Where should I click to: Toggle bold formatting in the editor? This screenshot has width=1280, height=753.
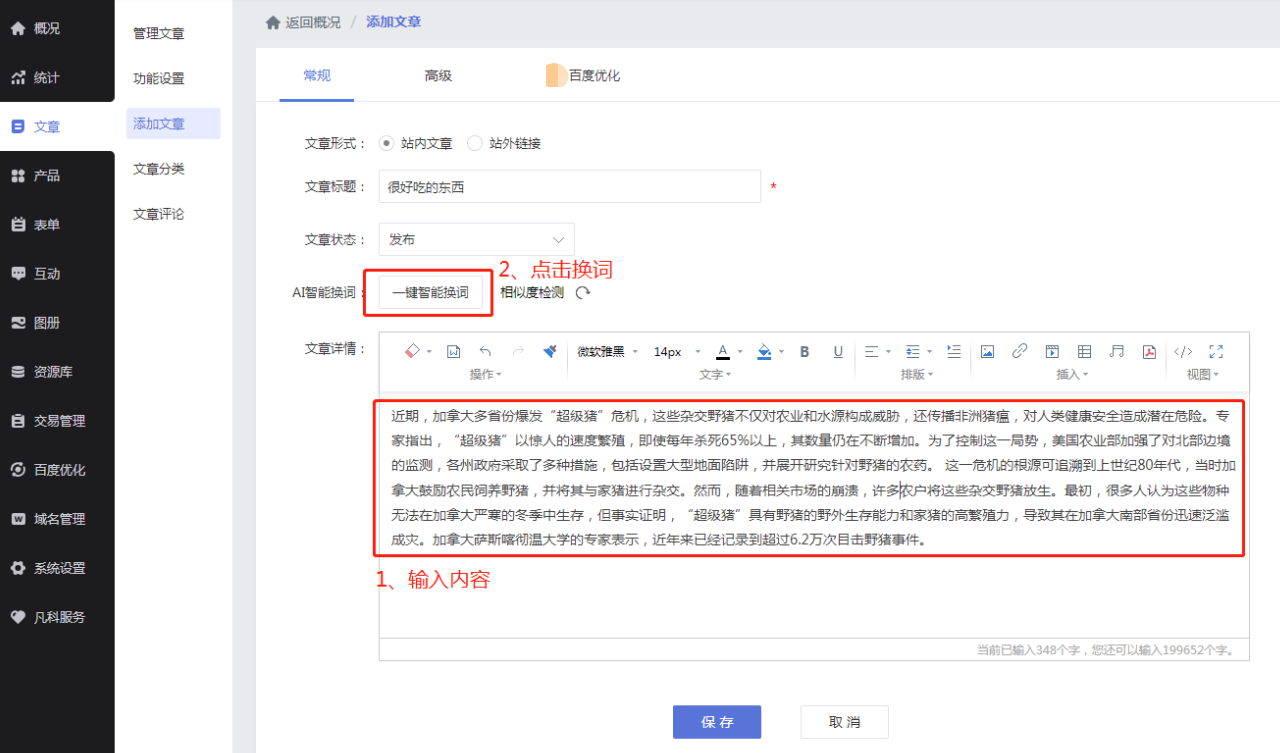[x=805, y=351]
